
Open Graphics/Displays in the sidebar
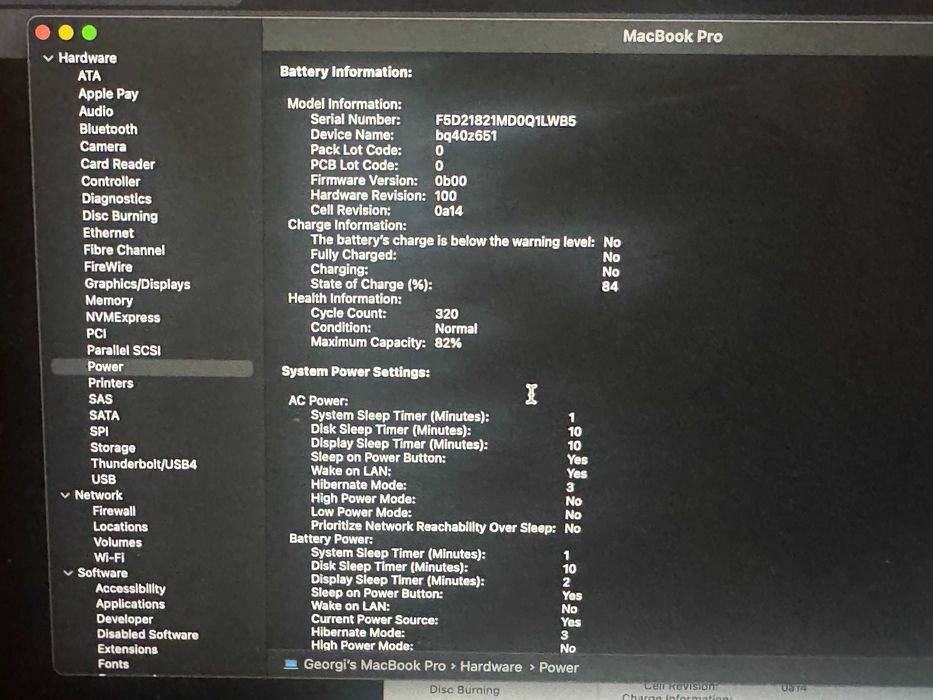tap(137, 285)
